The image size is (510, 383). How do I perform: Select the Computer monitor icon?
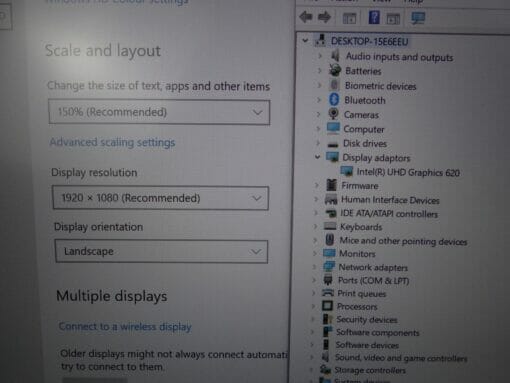tap(333, 128)
